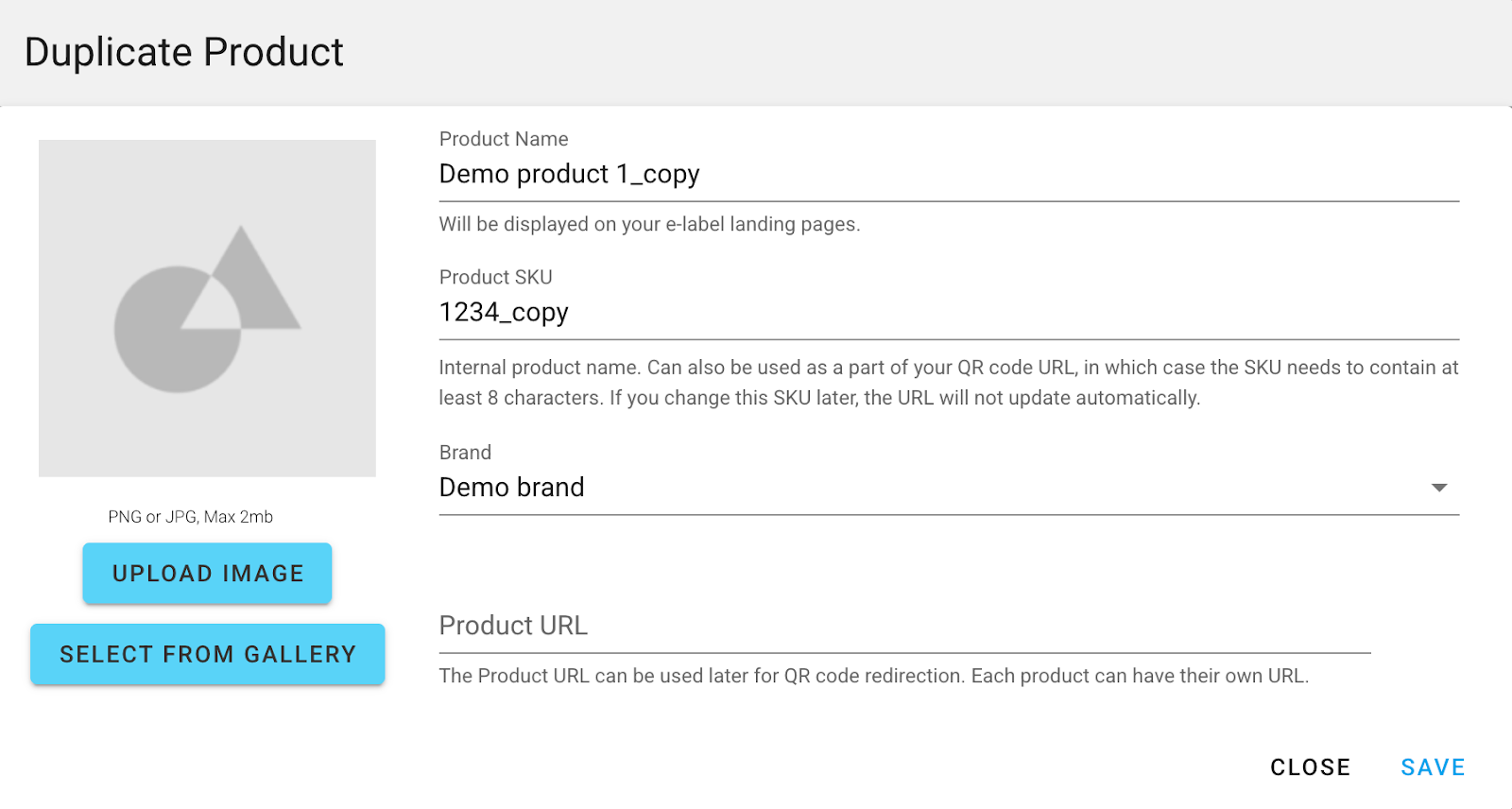Click the QR code redirection helper text

pyautogui.click(x=873, y=677)
